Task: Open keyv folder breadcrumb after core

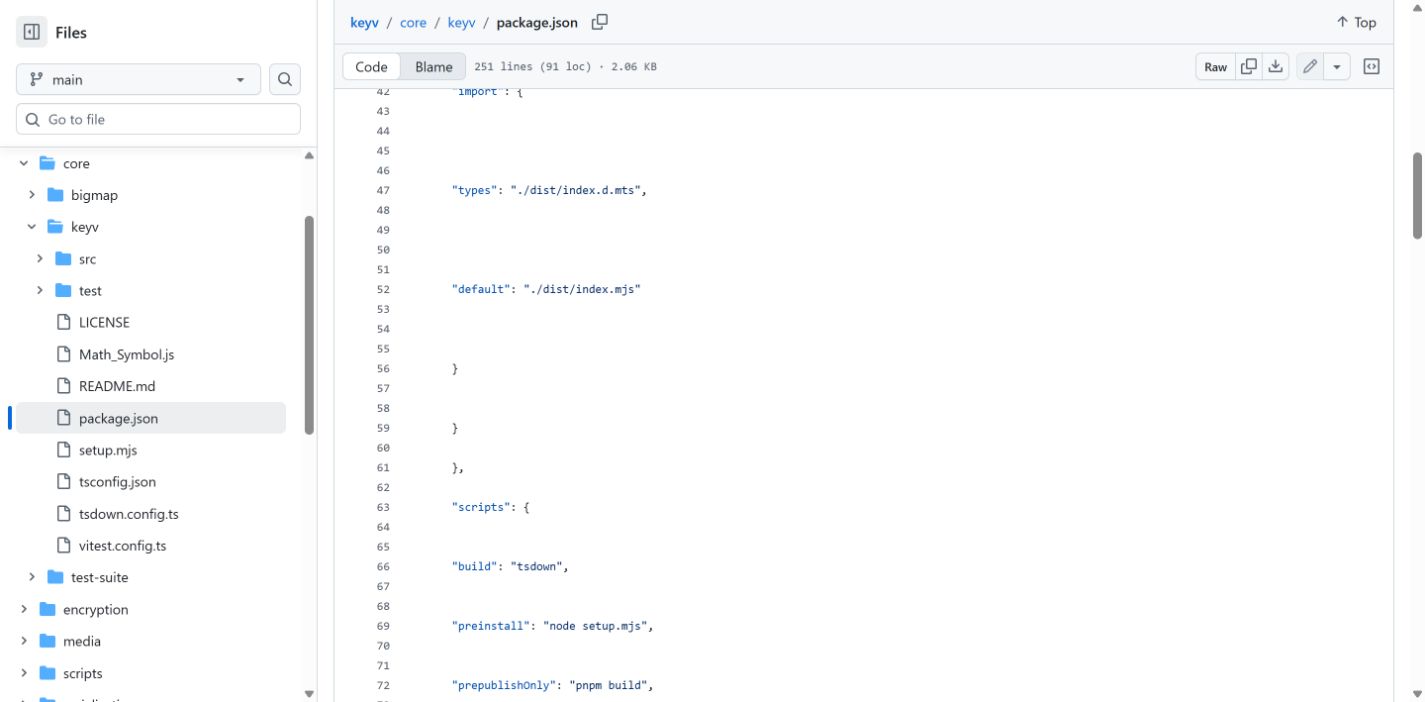Action: coord(461,22)
